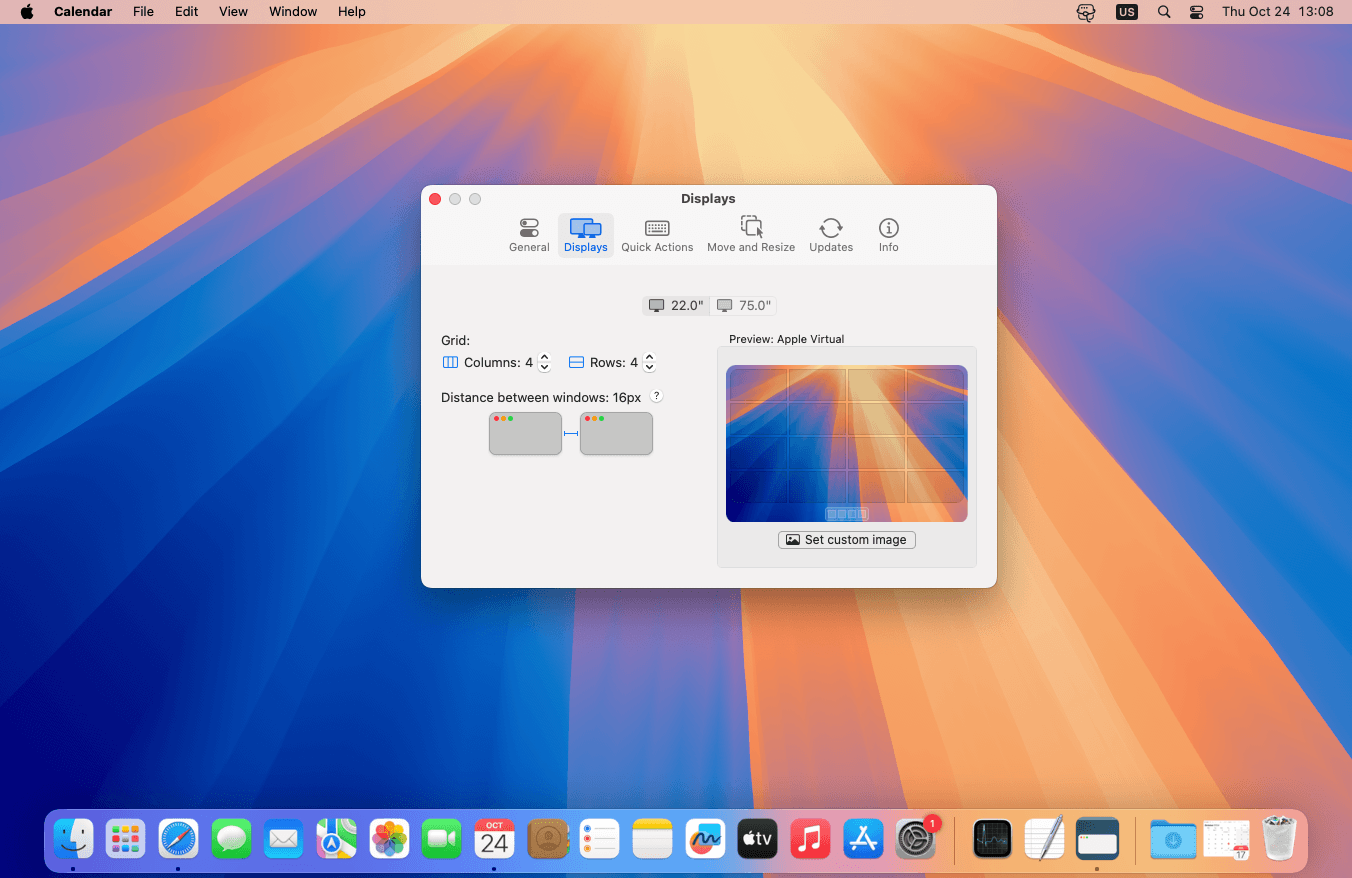
Task: Open the Help menu
Action: click(351, 12)
